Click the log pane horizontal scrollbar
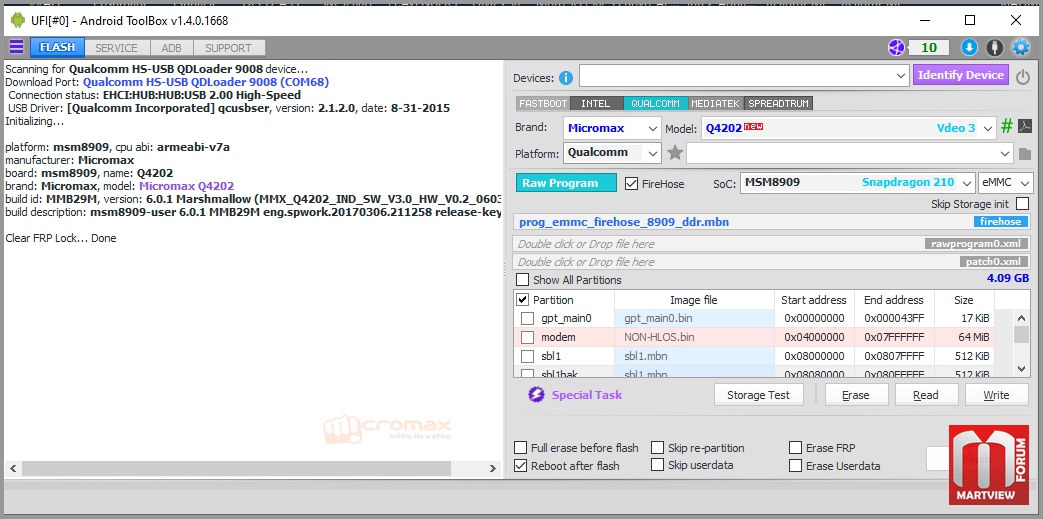The image size is (1043, 519). (252, 468)
